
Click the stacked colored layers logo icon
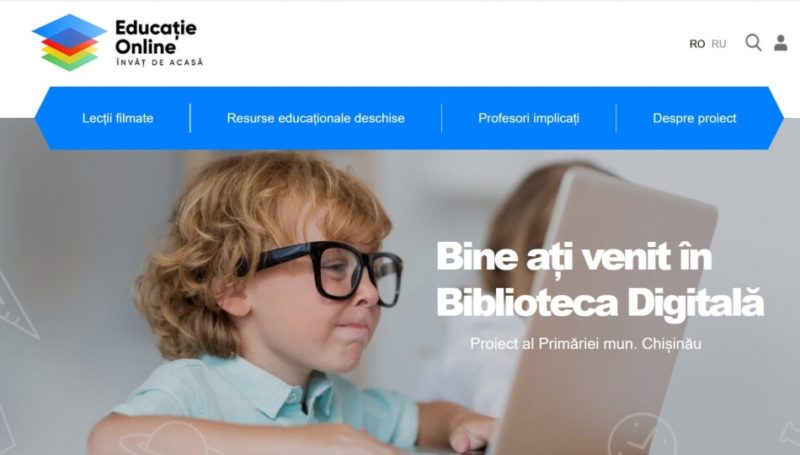[69, 43]
